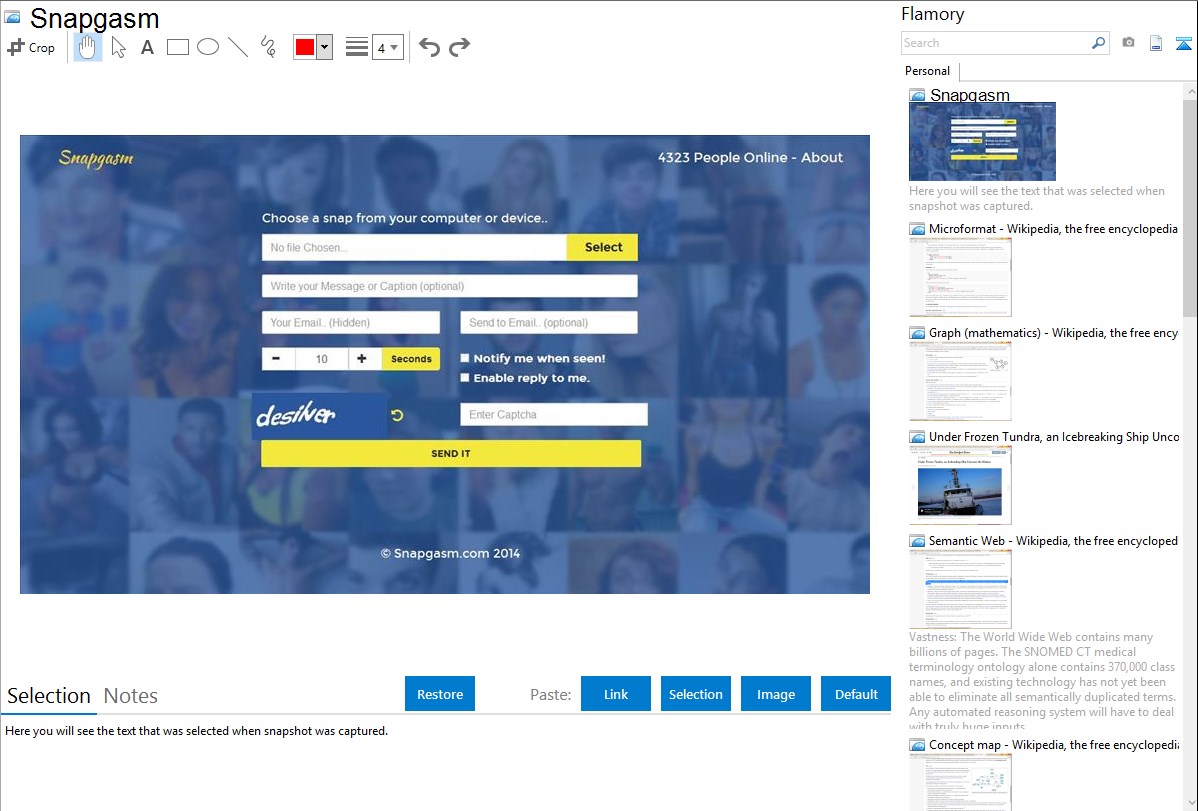This screenshot has height=811, width=1198.
Task: Click the icon beside Semantic Web title
Action: 917,541
